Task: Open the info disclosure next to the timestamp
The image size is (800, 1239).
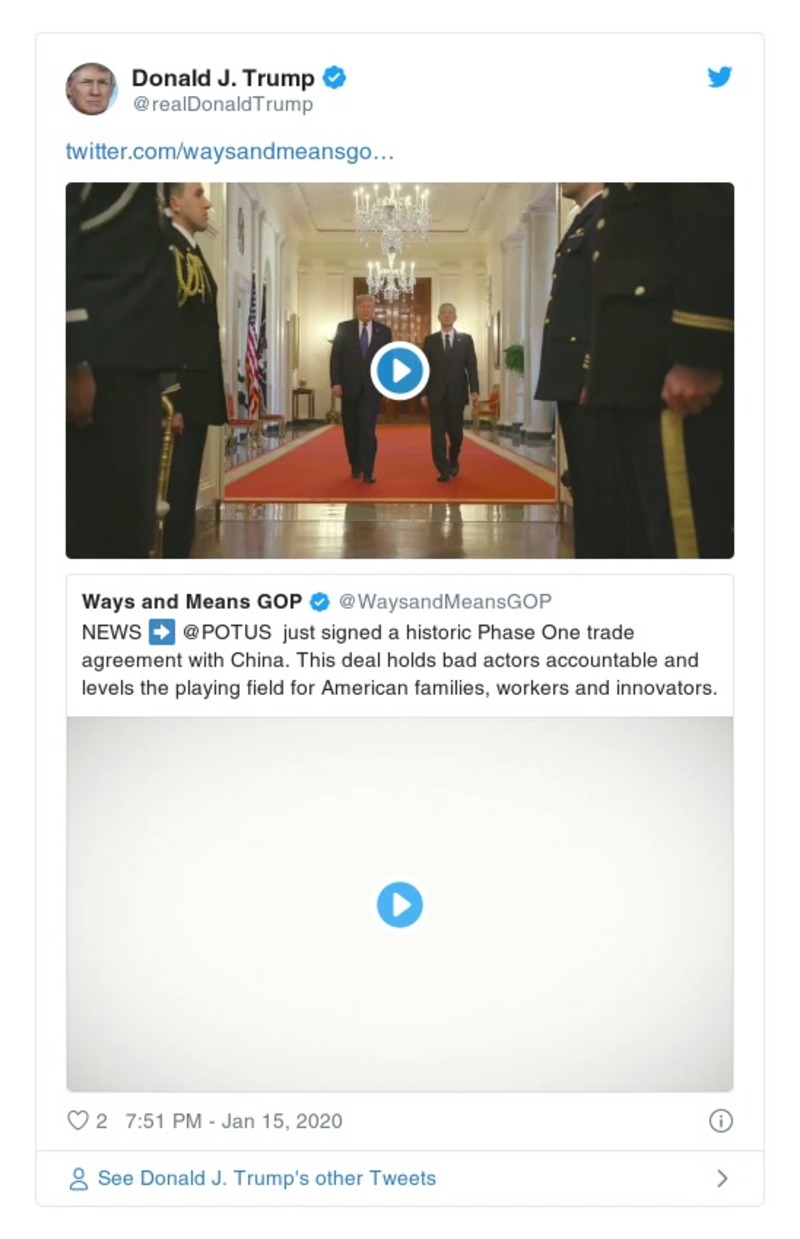Action: click(722, 1121)
